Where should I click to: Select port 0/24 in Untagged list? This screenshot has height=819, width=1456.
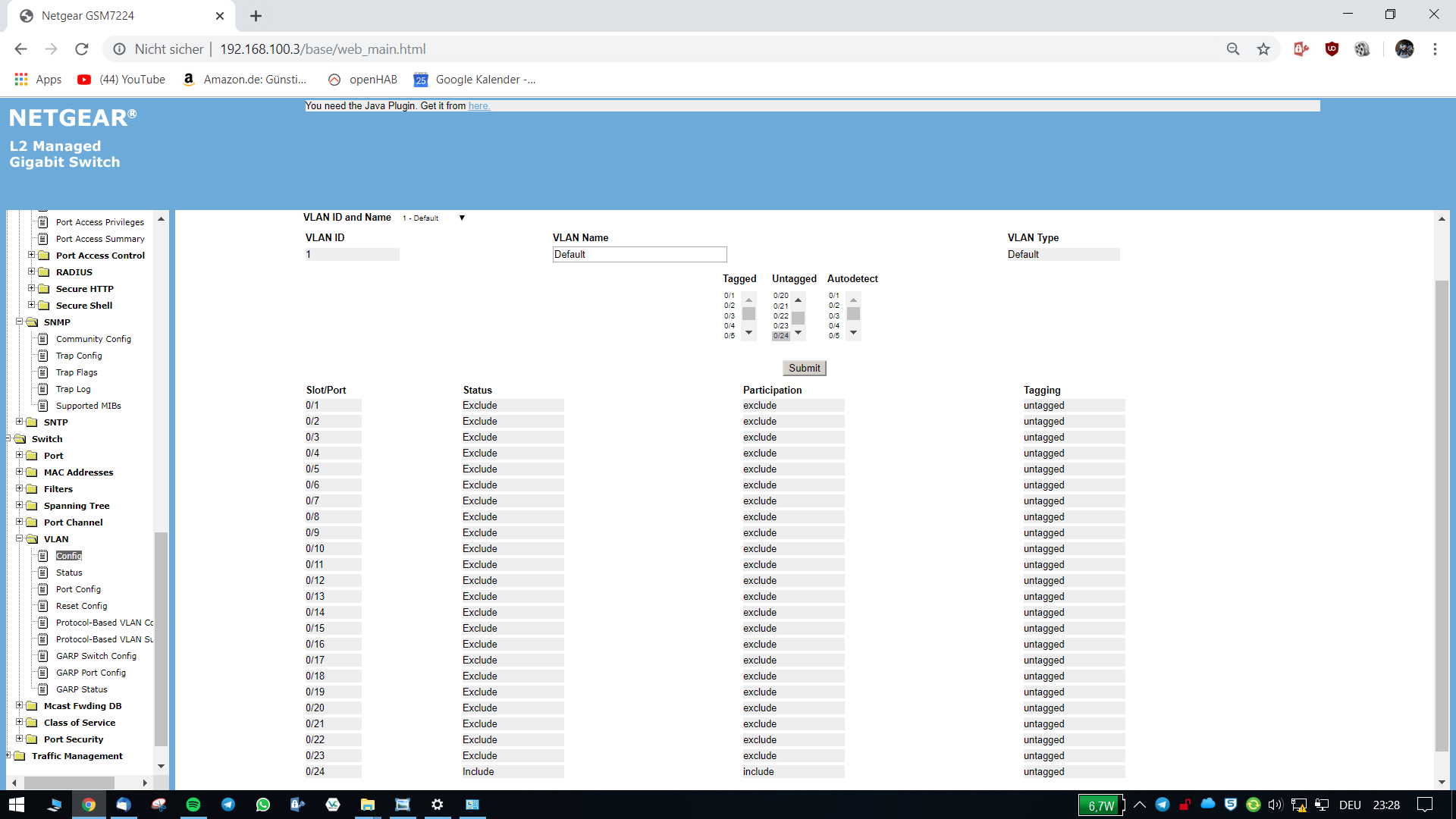click(x=781, y=336)
